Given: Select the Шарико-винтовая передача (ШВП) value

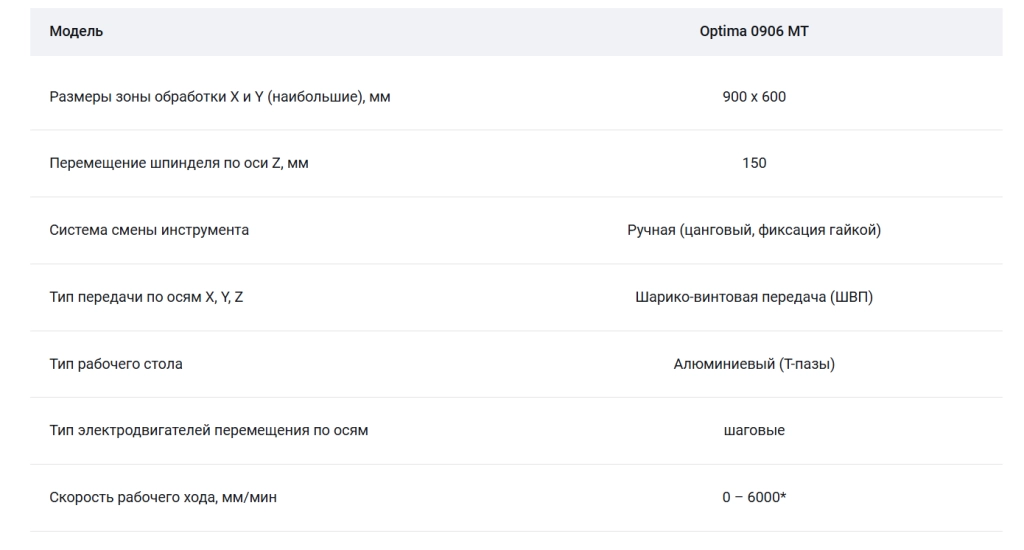Looking at the screenshot, I should (x=754, y=297).
